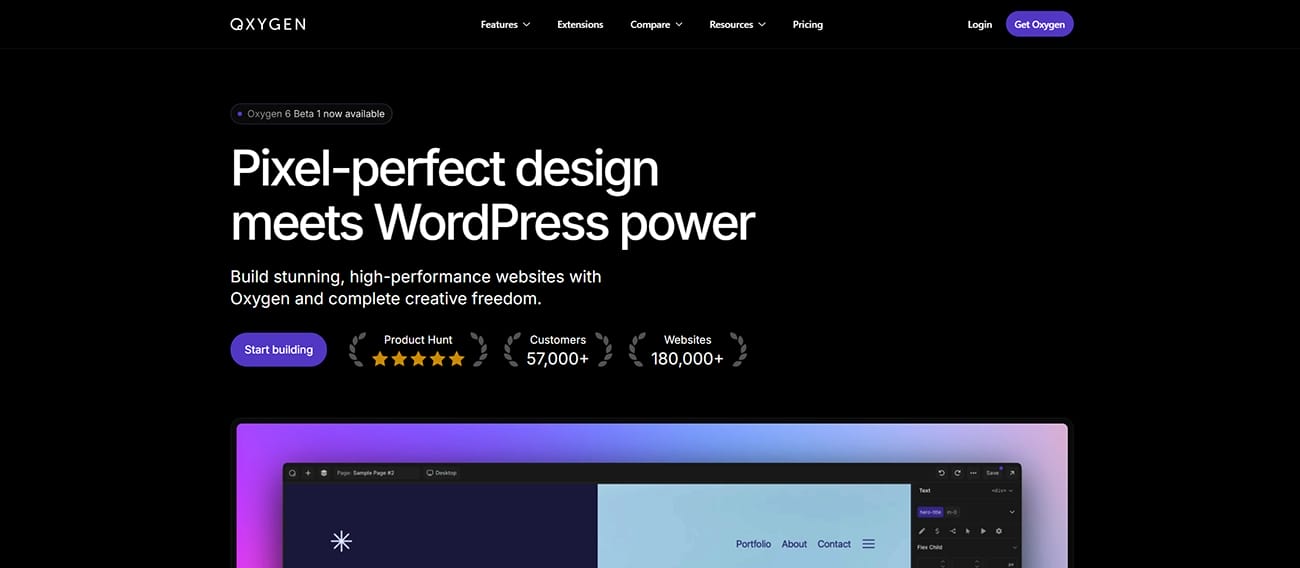Click the Login link

point(980,24)
